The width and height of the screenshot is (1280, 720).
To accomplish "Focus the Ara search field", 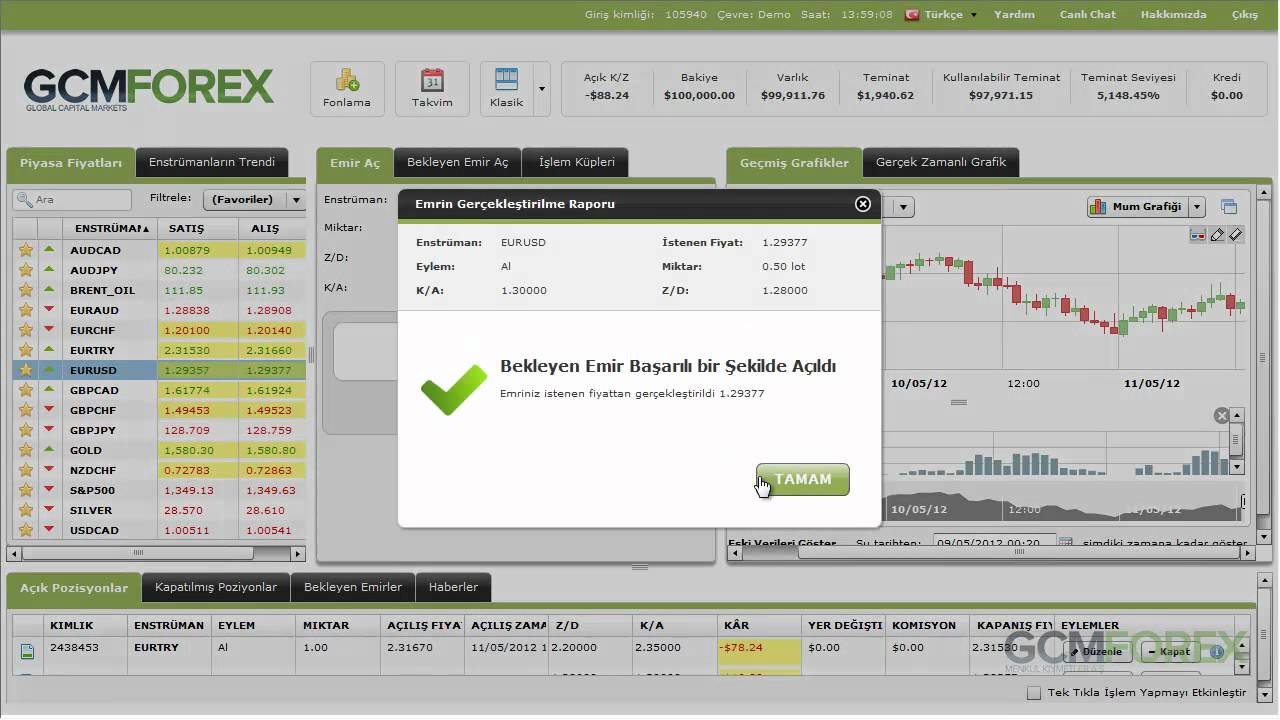I will coord(73,200).
